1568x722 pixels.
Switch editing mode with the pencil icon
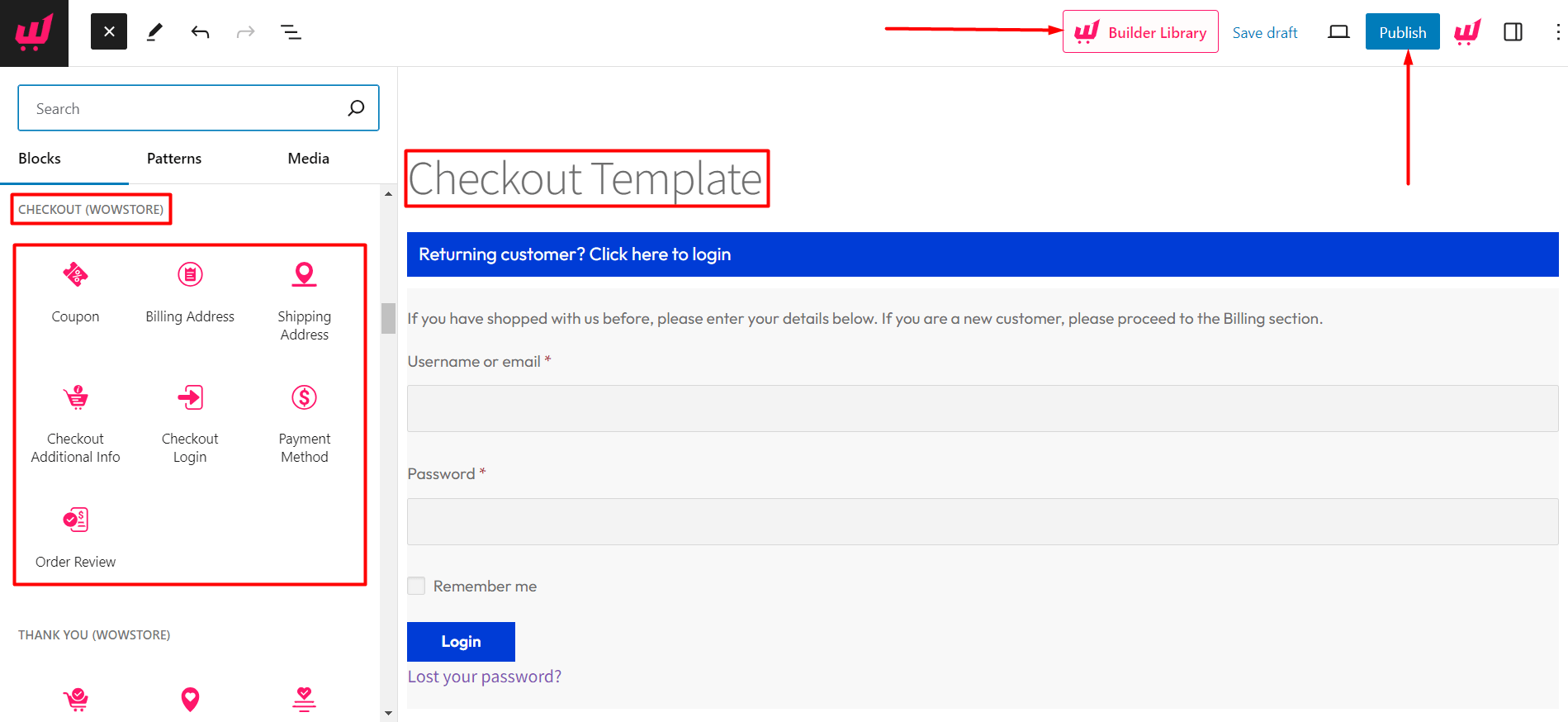(x=154, y=31)
